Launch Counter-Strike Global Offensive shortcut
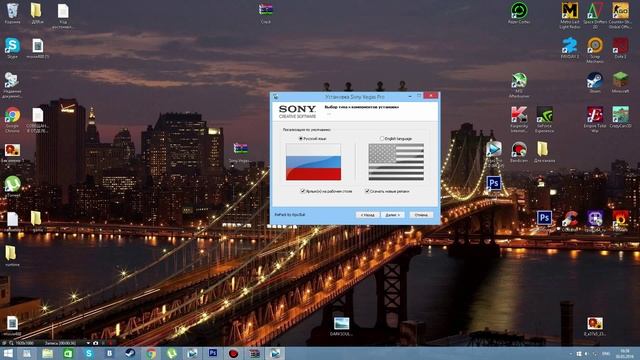640x360 pixels. click(620, 16)
